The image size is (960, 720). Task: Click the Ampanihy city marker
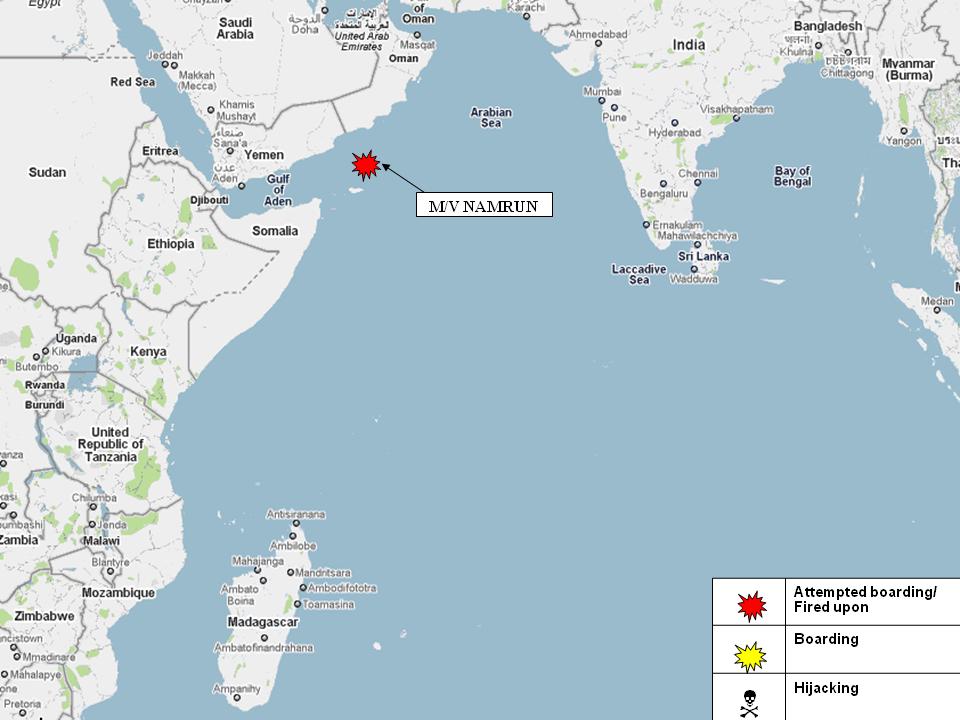tap(237, 697)
